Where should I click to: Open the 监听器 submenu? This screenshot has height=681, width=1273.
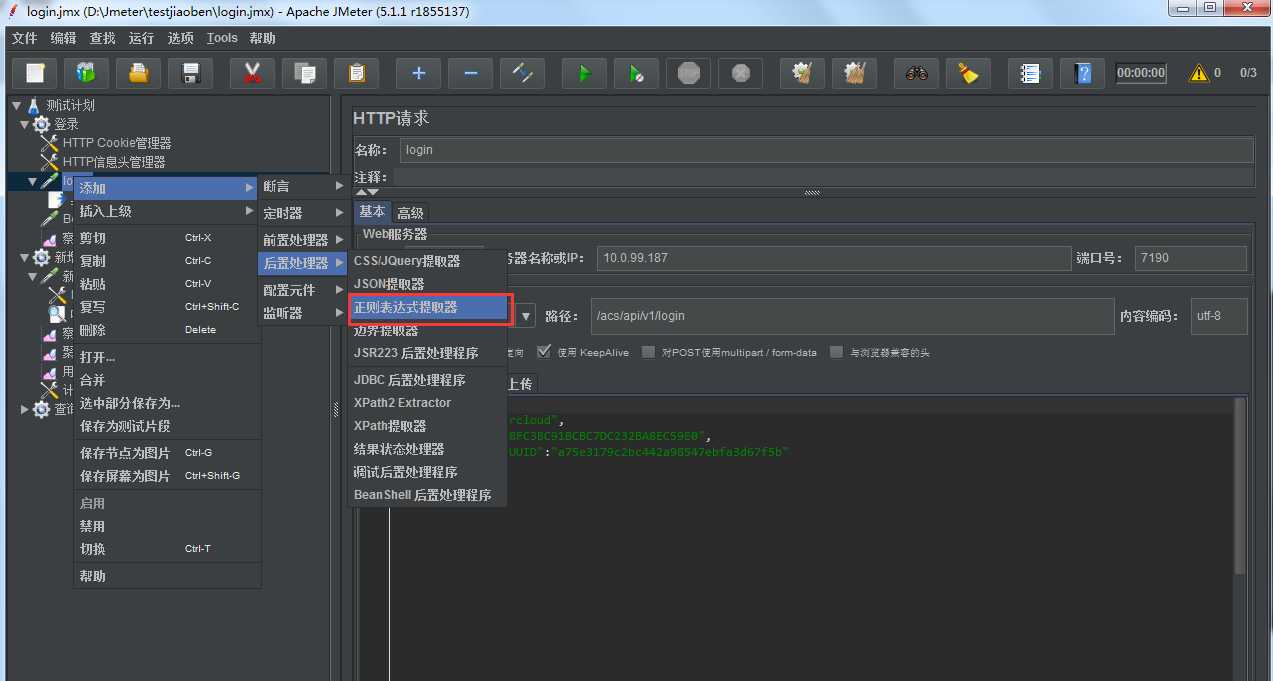(303, 313)
